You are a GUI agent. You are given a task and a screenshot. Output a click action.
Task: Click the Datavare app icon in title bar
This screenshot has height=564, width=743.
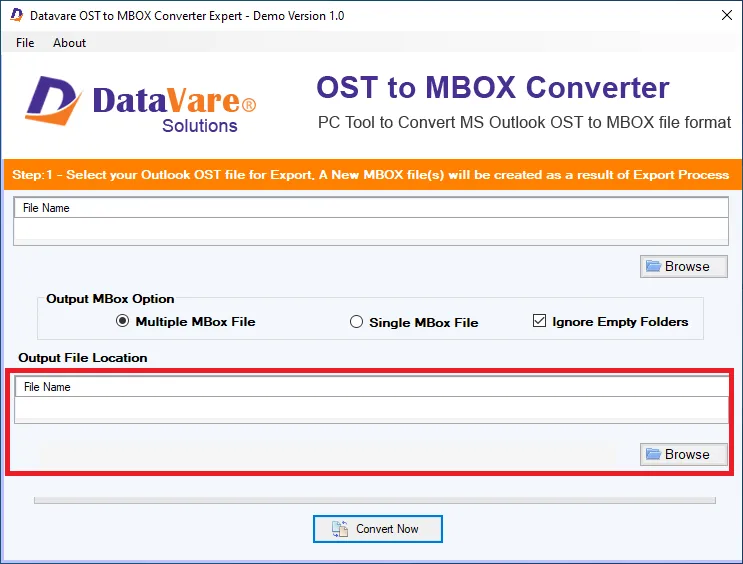pyautogui.click(x=17, y=15)
